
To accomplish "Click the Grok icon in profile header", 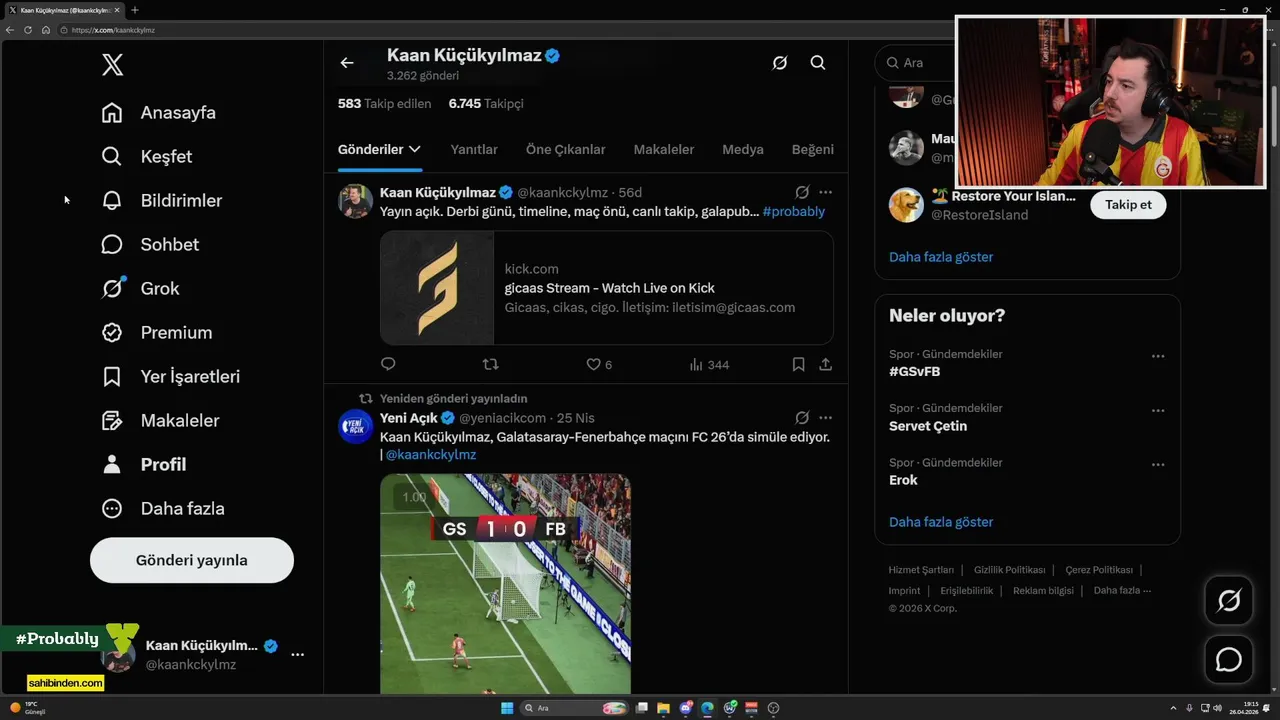I will coord(780,63).
